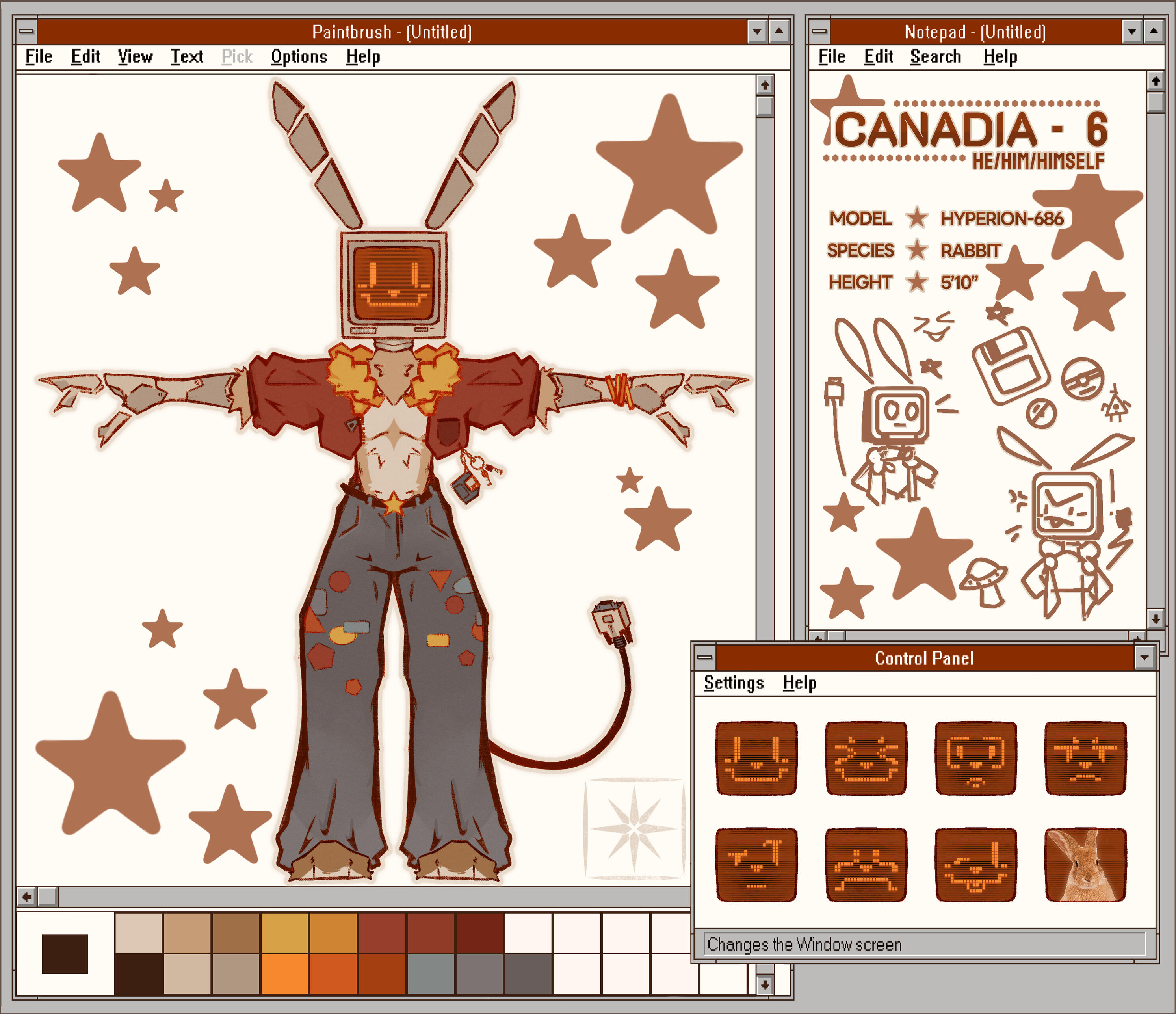Pick the bright orange palette swatch
Viewport: 1176px width, 1014px height.
click(284, 974)
